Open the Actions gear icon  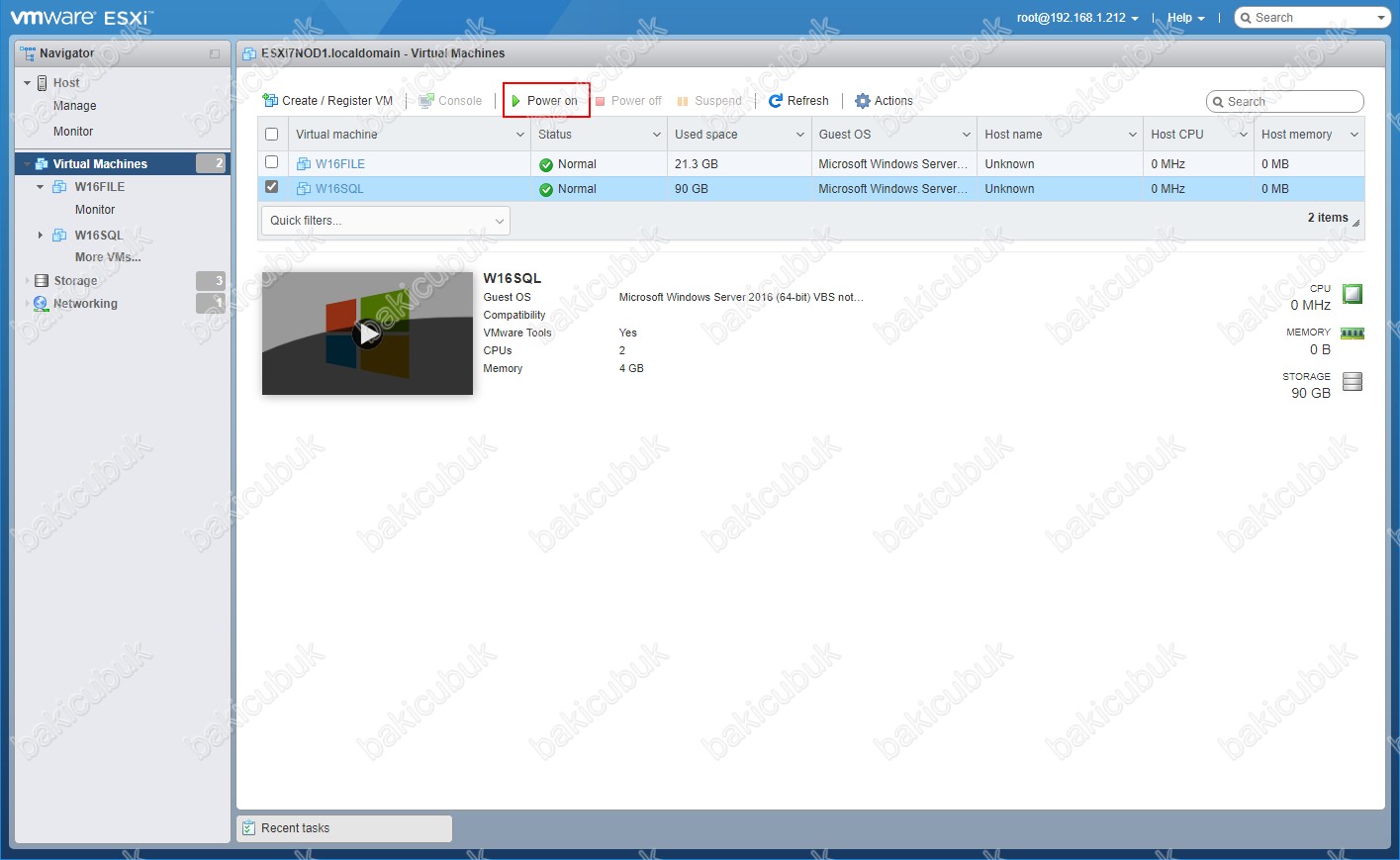pyautogui.click(x=862, y=101)
